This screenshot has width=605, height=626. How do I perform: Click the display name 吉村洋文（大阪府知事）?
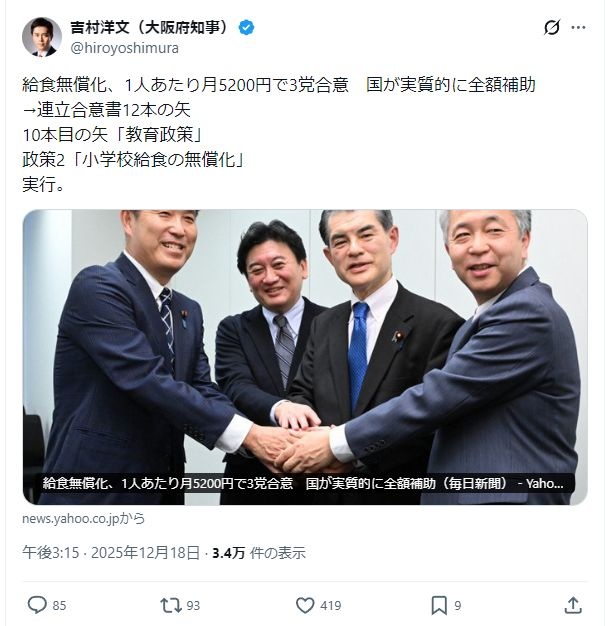click(x=151, y=28)
